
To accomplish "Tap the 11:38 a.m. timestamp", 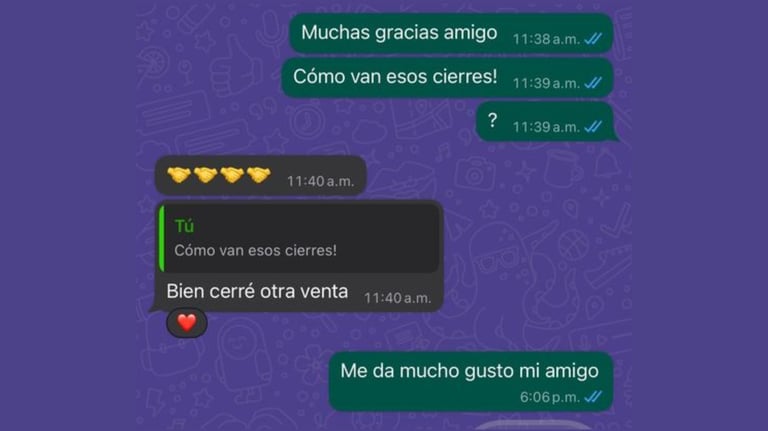I will [x=546, y=39].
